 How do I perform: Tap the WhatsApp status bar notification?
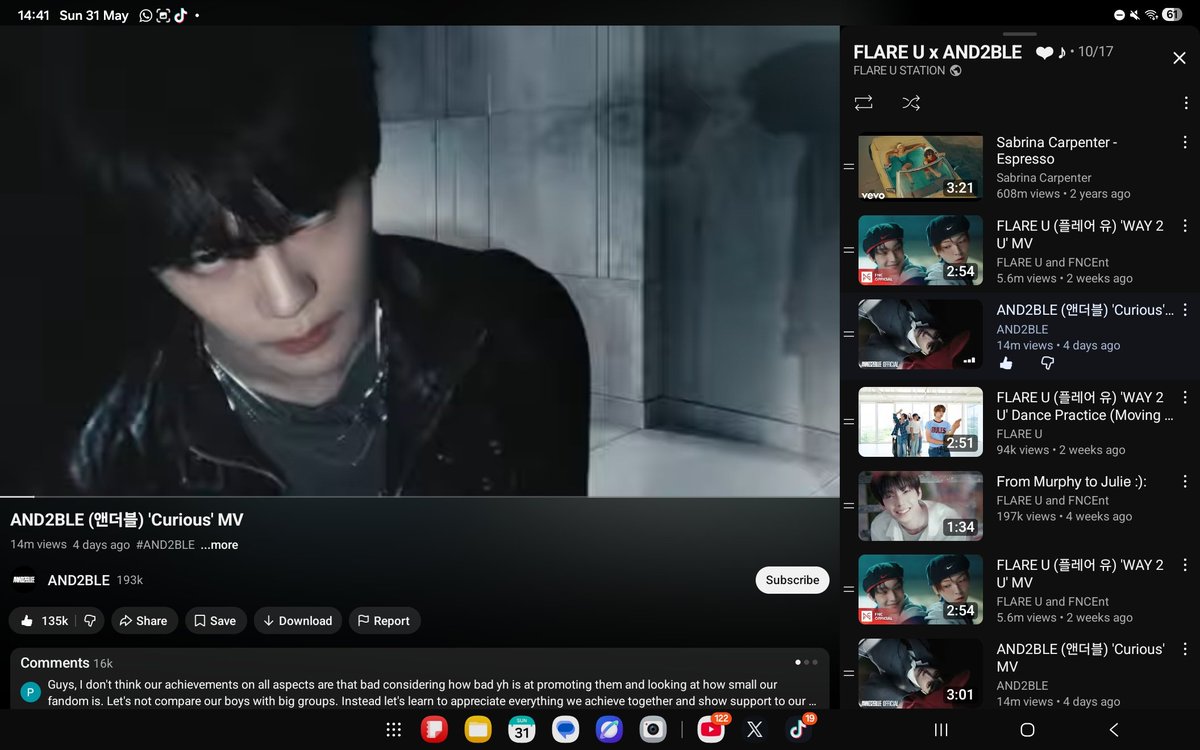pyautogui.click(x=147, y=15)
